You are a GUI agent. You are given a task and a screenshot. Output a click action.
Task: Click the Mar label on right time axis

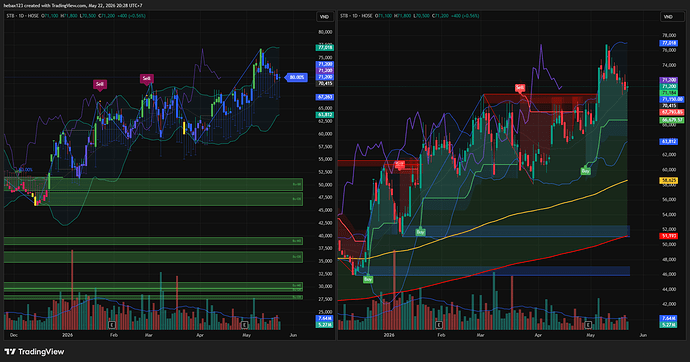tap(481, 335)
